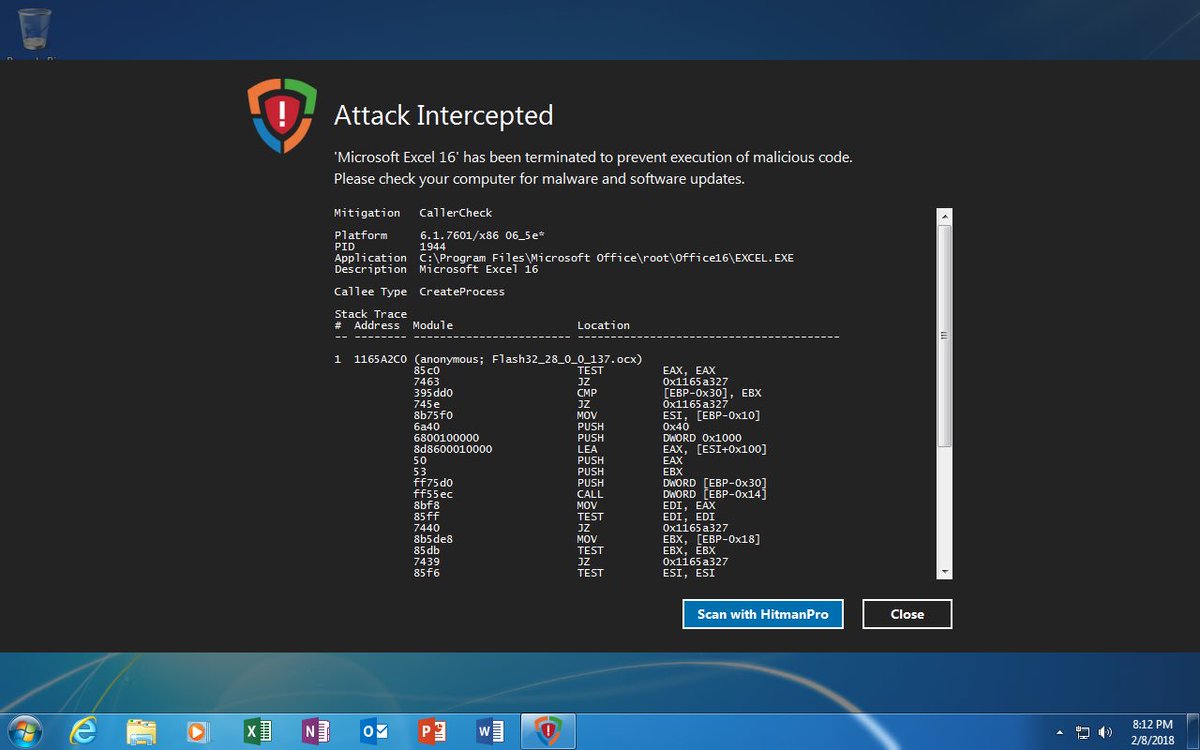Launch Internet Explorer from the taskbar
Viewport: 1200px width, 750px height.
(x=84, y=731)
